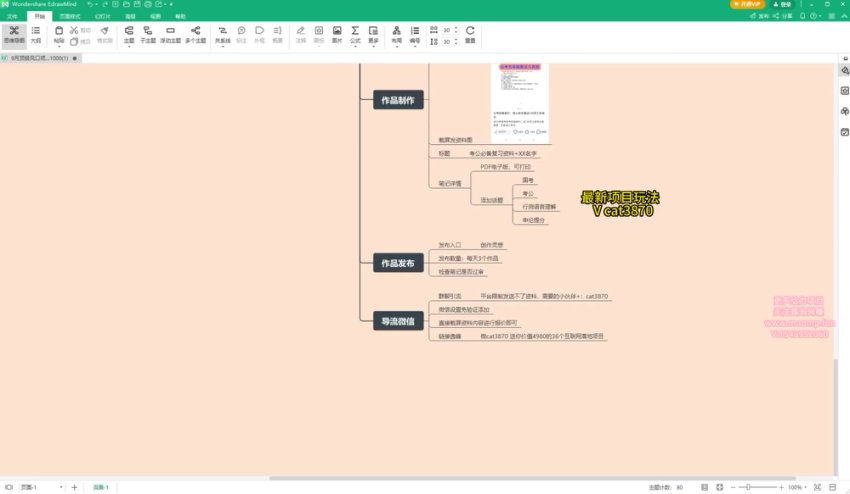Switch to outline view mode
Screen dimensions: 850x494
pos(36,35)
